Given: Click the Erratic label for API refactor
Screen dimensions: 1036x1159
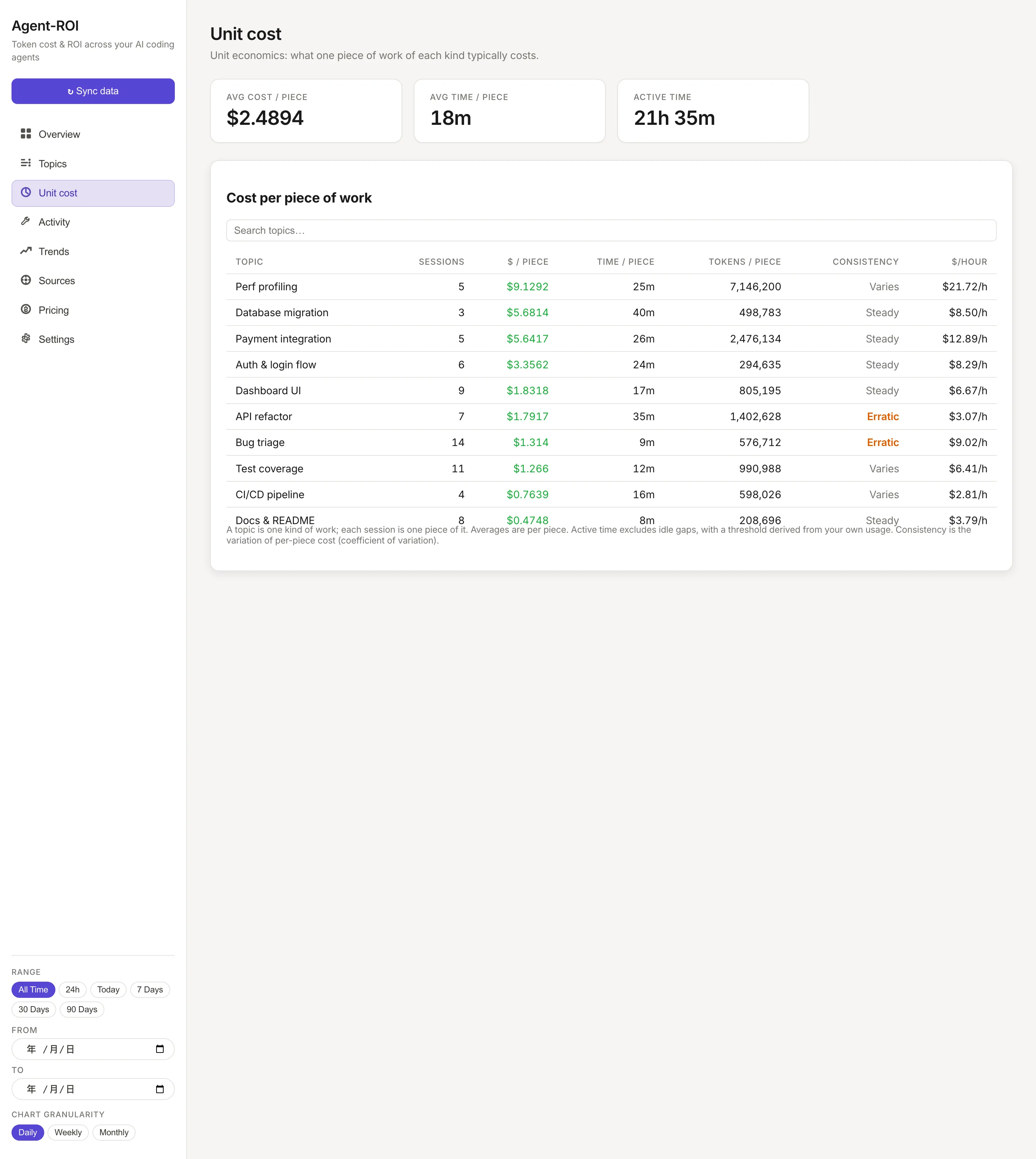Looking at the screenshot, I should [x=882, y=417].
